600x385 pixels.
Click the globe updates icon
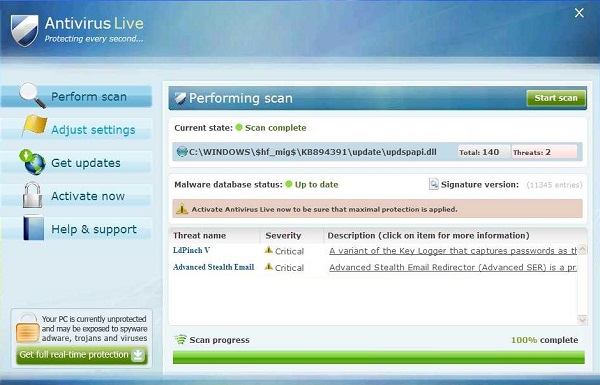coord(33,162)
